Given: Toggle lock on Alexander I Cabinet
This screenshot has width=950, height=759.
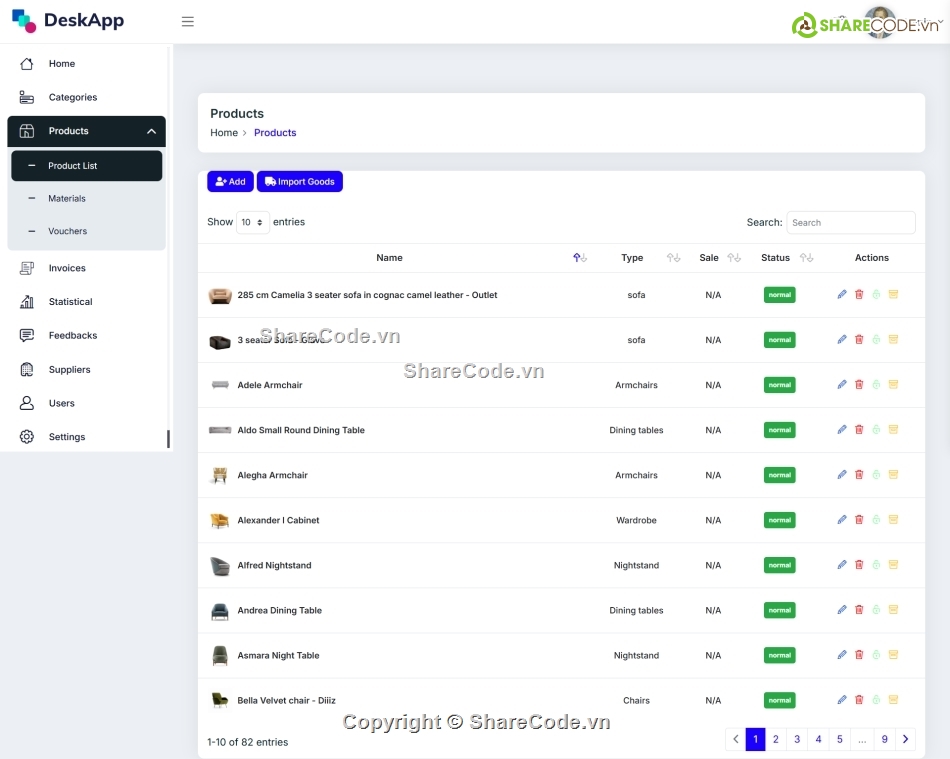Looking at the screenshot, I should coord(876,520).
